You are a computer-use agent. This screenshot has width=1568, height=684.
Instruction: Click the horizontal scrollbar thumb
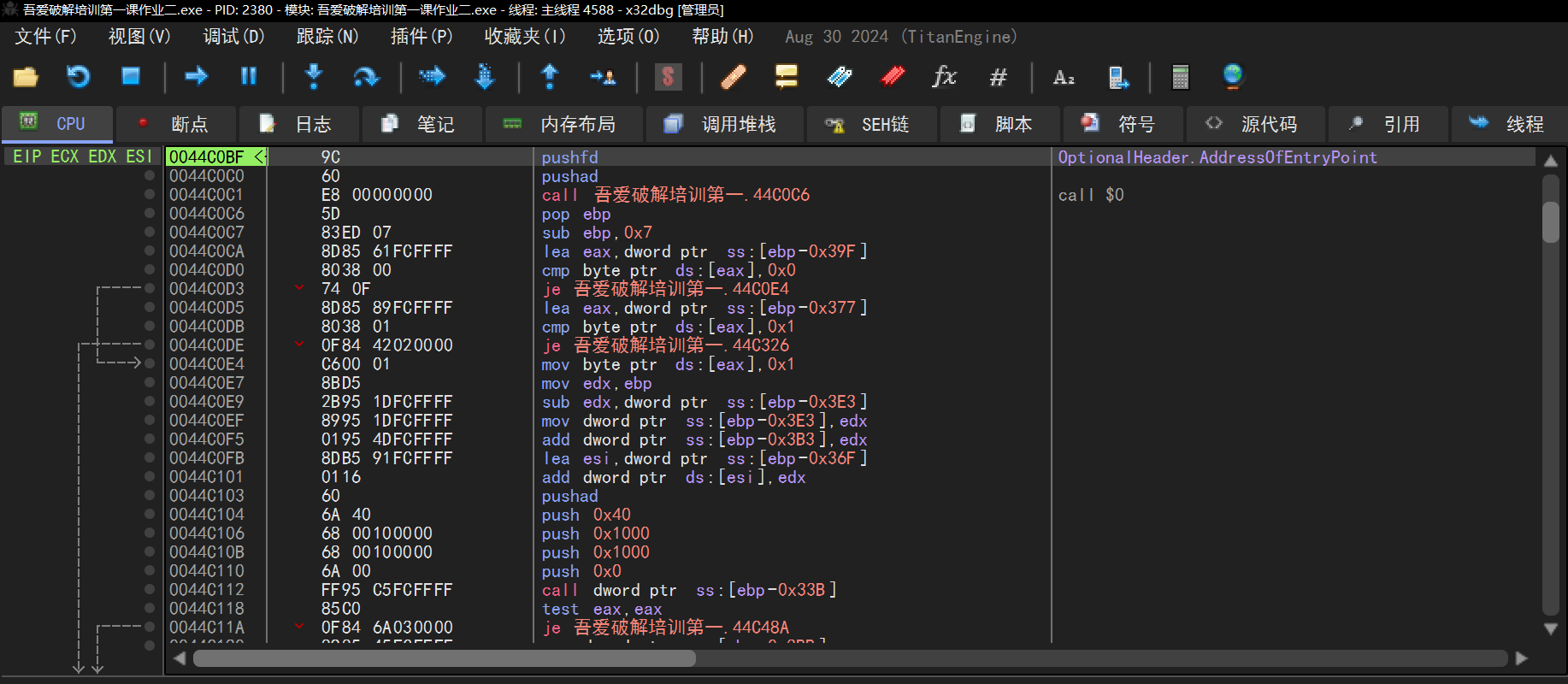445,658
